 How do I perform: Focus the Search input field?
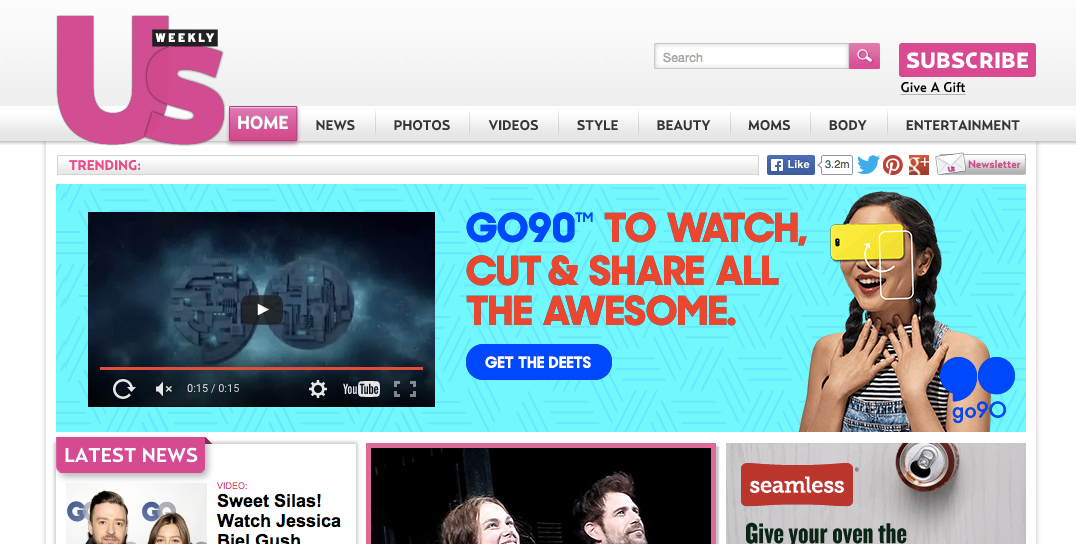click(751, 57)
